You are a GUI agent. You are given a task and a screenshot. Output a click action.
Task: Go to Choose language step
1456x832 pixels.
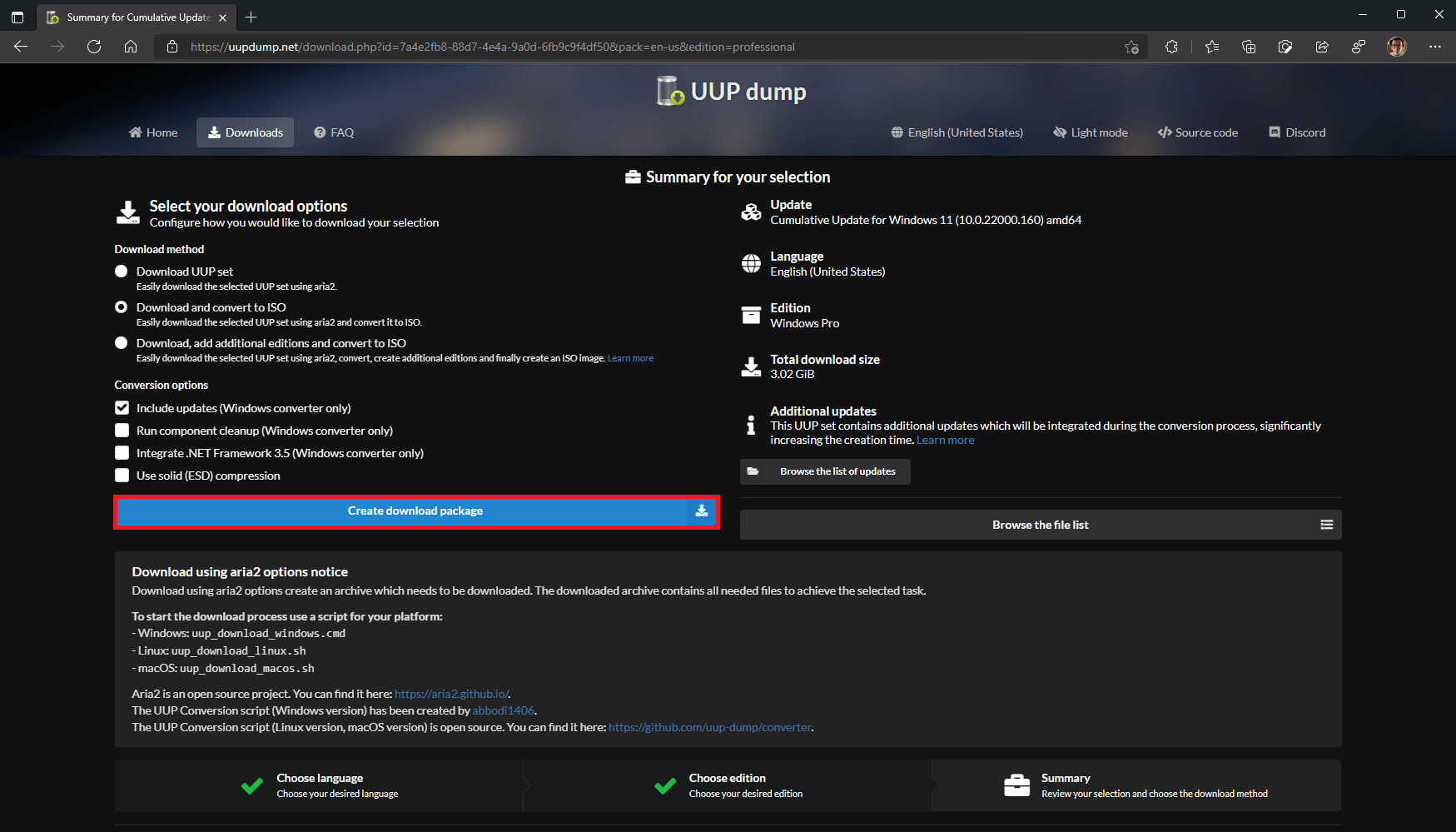320,785
